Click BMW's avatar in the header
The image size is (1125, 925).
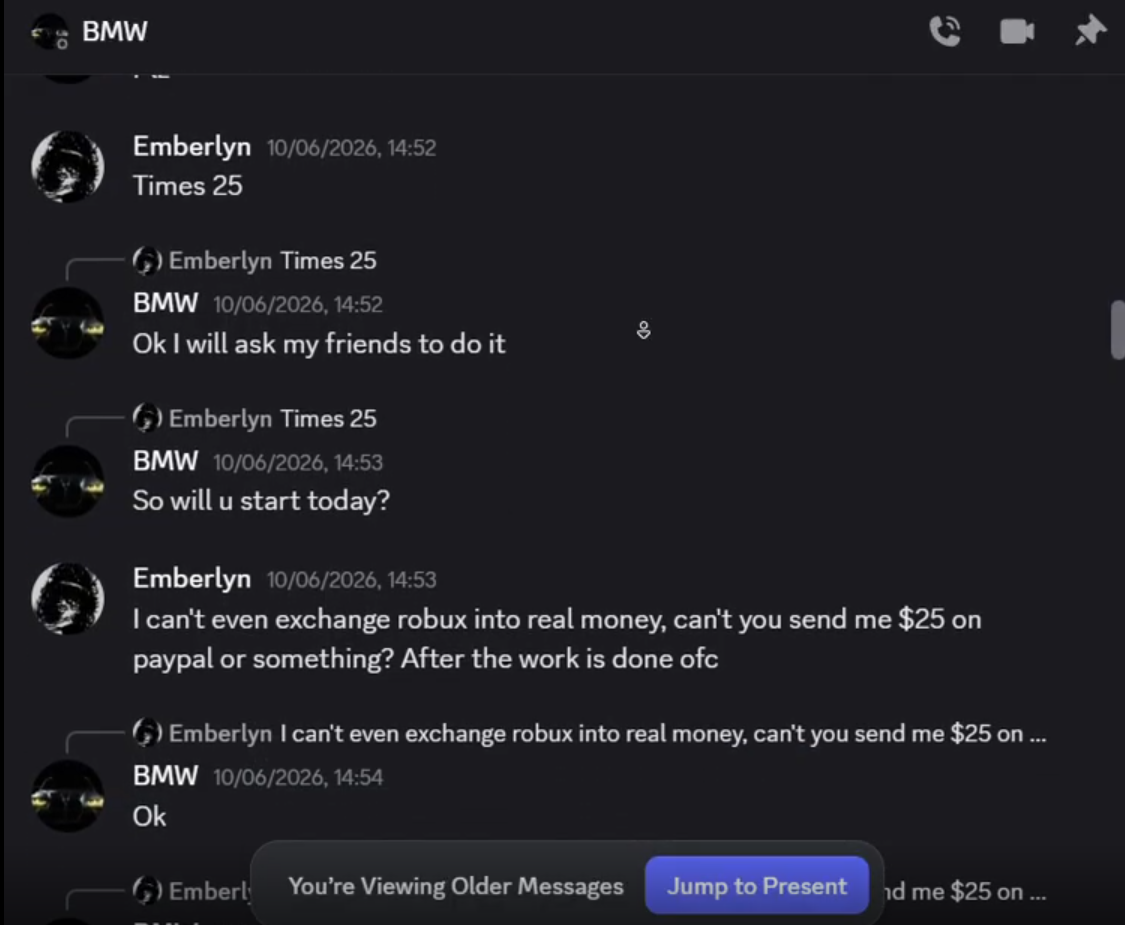50,32
